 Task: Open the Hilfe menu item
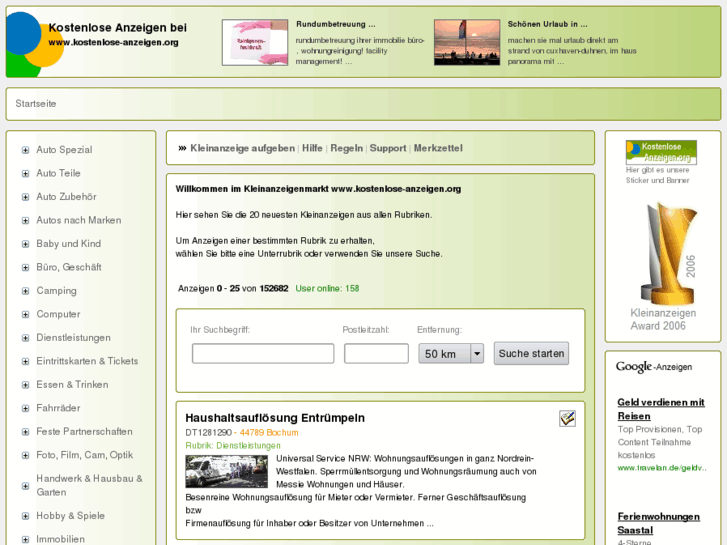point(312,148)
